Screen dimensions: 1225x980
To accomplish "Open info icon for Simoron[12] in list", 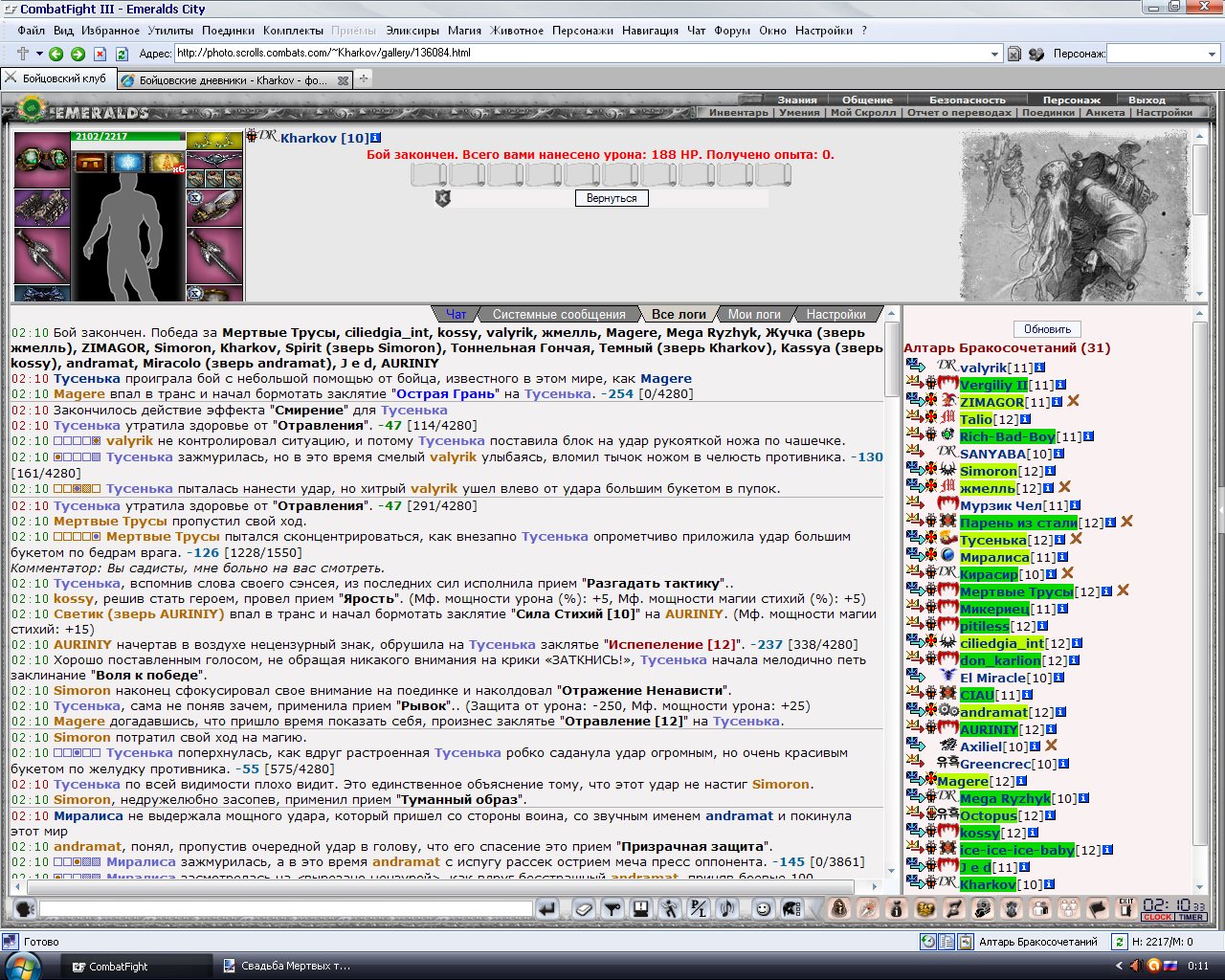I will point(1049,471).
